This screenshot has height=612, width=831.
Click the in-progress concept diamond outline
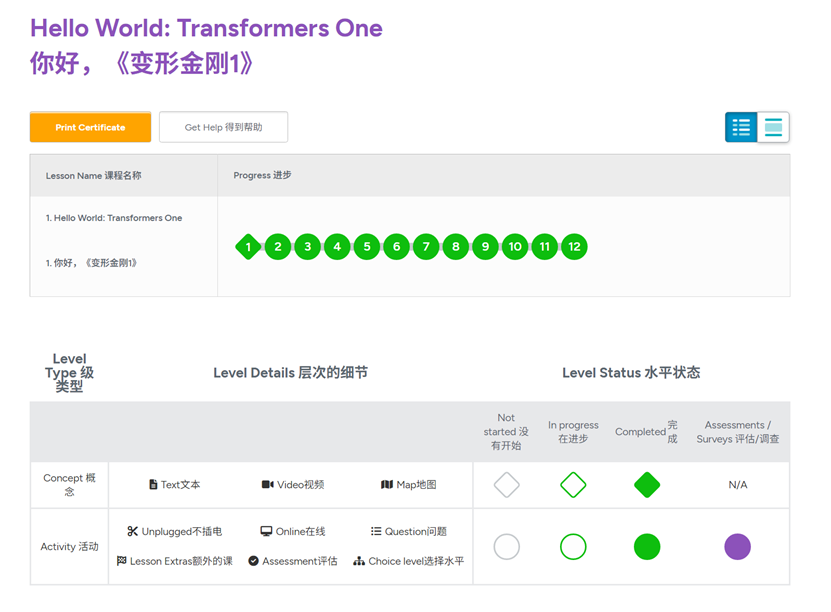click(x=573, y=485)
